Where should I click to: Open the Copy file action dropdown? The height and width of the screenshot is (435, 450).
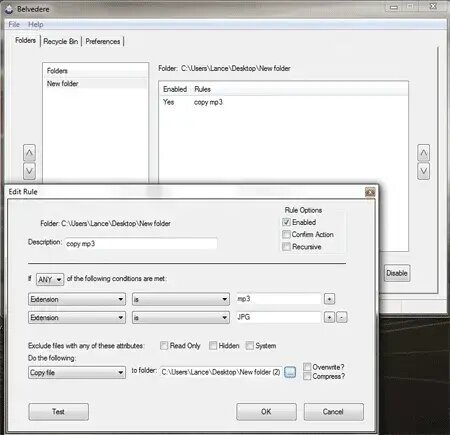coord(77,372)
